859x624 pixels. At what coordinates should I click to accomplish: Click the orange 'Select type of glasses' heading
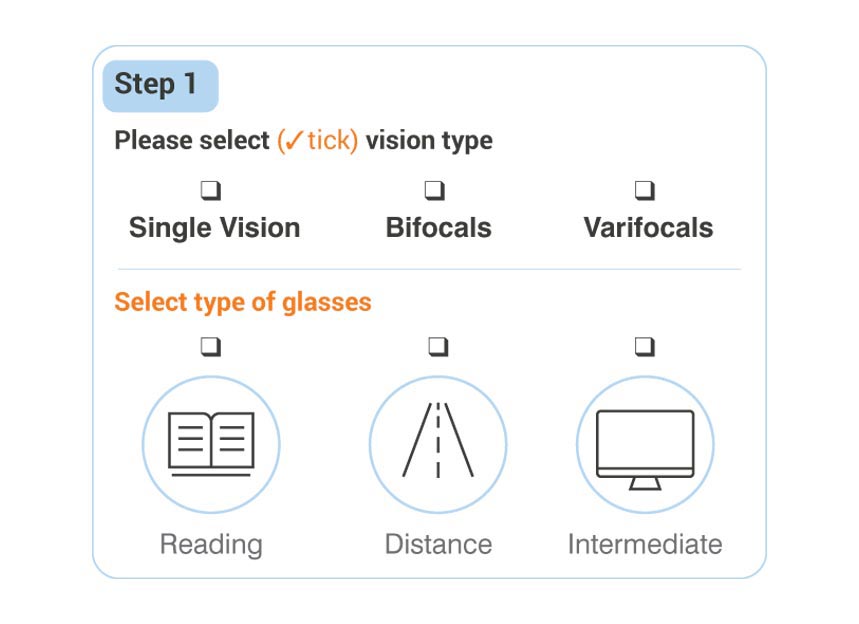[243, 302]
